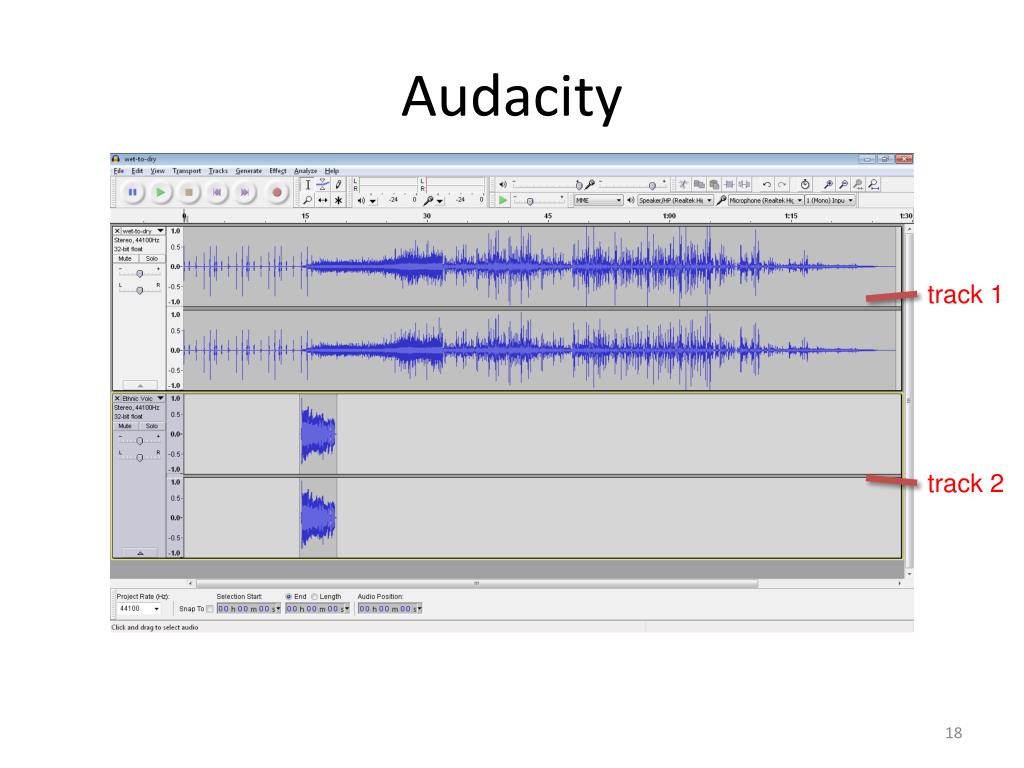The height and width of the screenshot is (768, 1024).
Task: Skip to End of the project
Action: click(x=245, y=193)
